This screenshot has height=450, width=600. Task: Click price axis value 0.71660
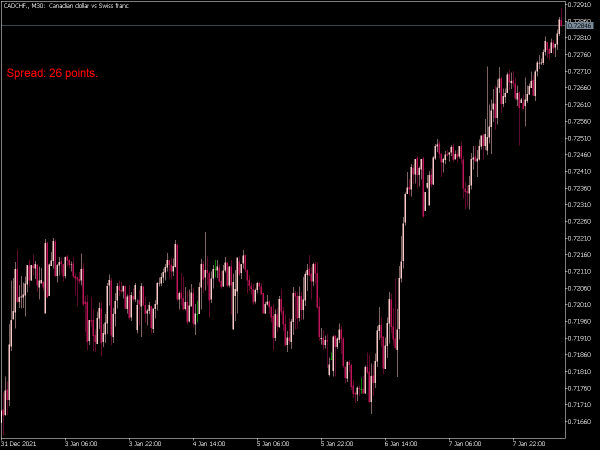point(579,422)
